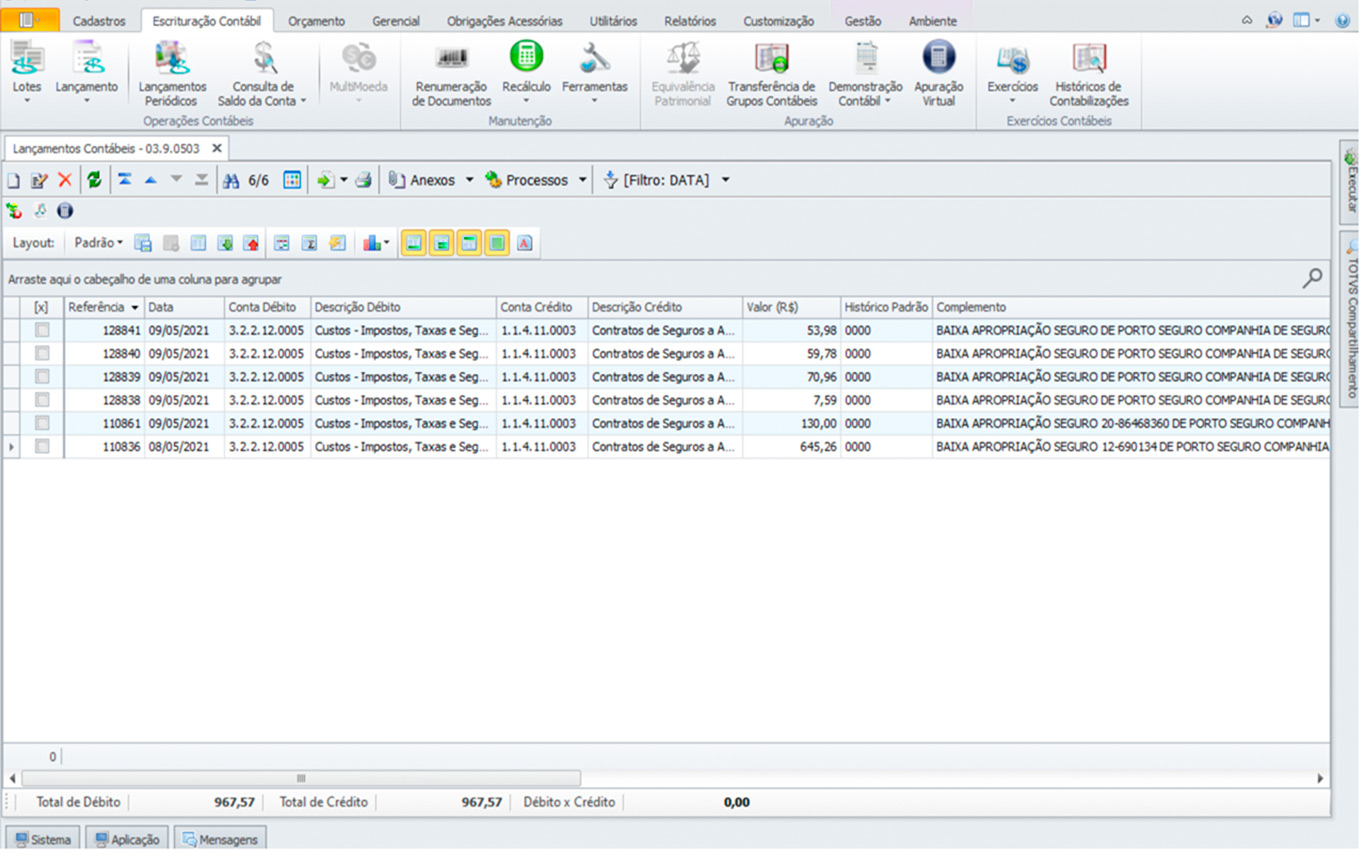Open Renumeração de Documentos
Viewport: 1360px width, 850px height.
click(451, 71)
